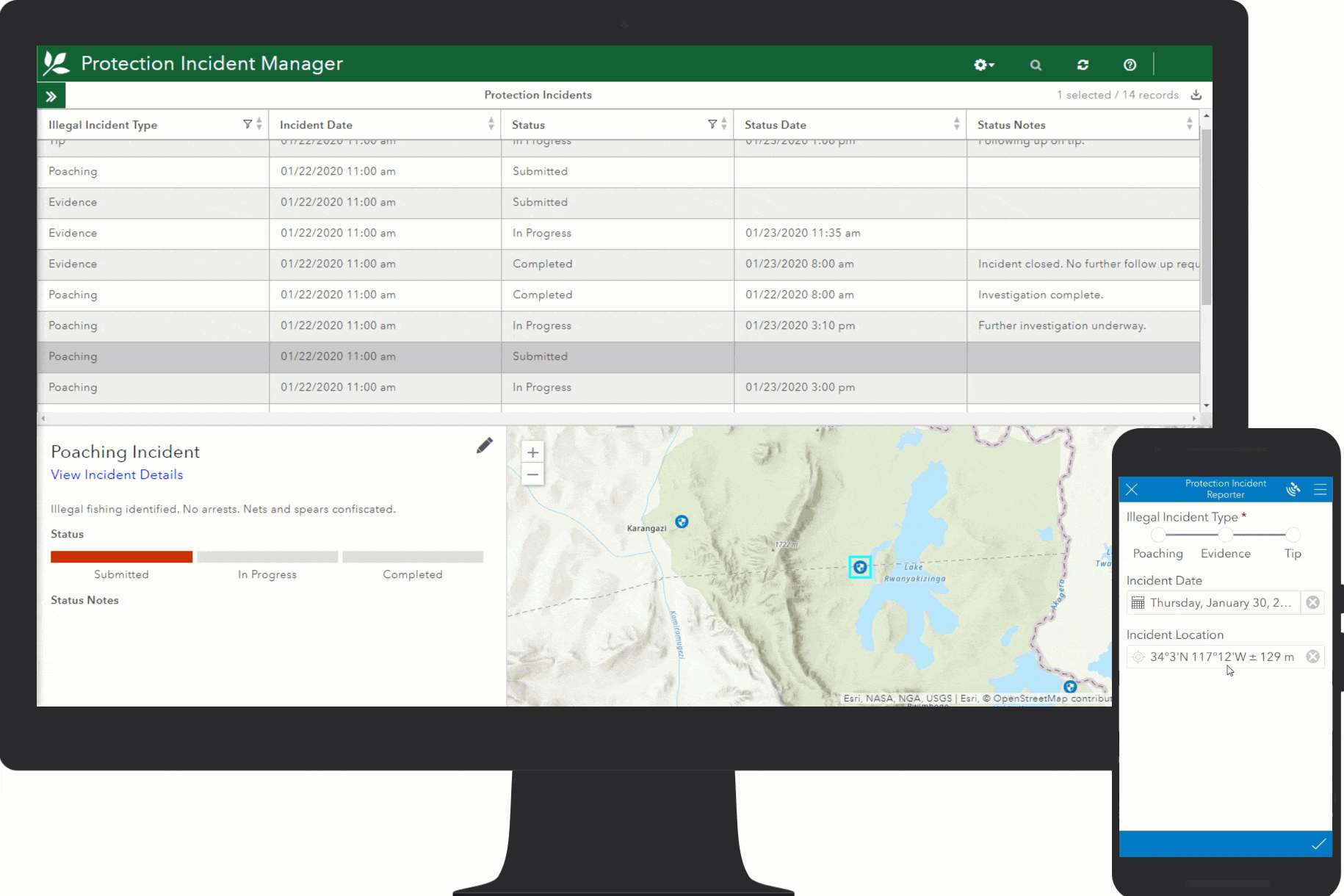Click the crosshair icon in Incident Location field
The image size is (1344, 896).
[x=1138, y=657]
